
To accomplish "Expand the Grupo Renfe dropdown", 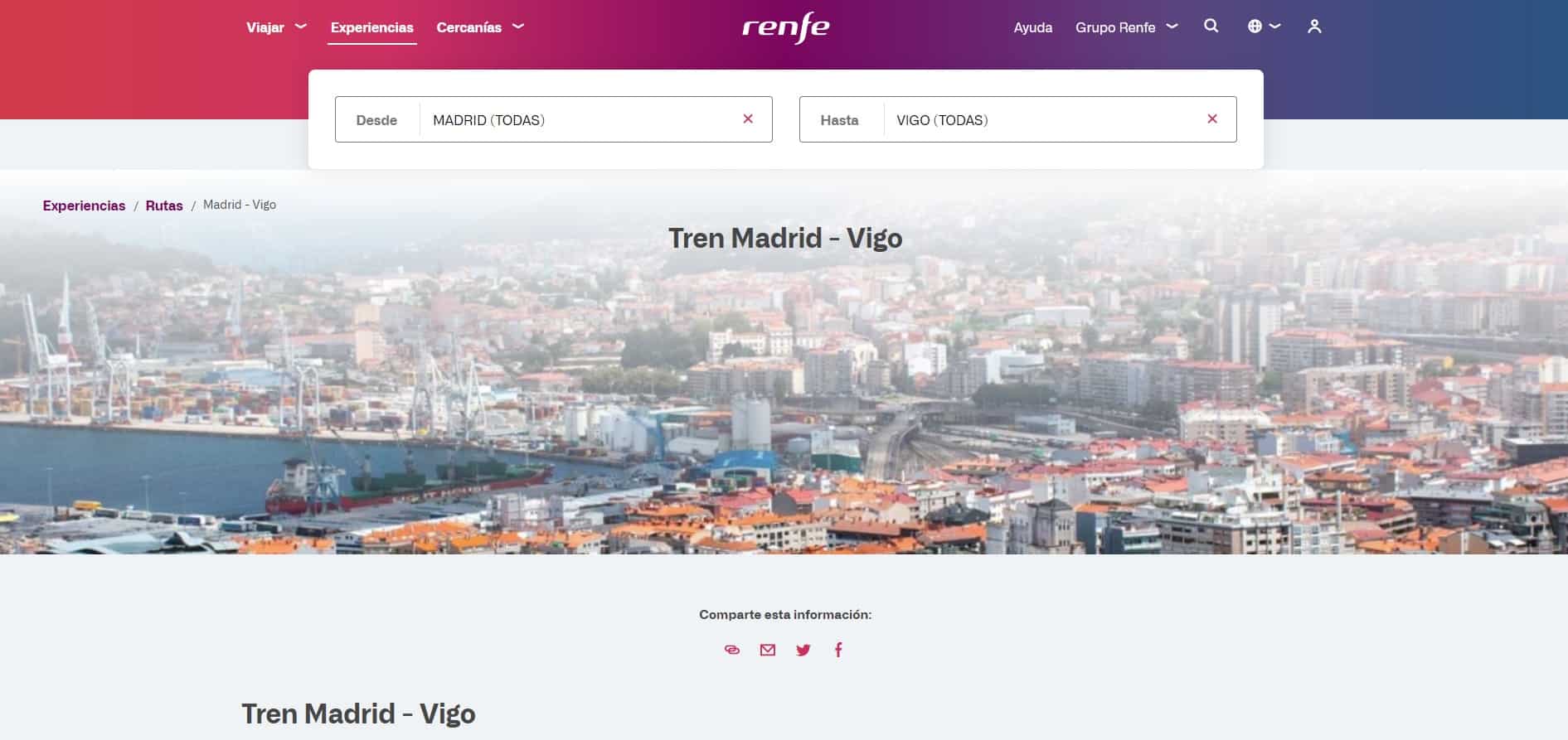I will pos(1127,27).
